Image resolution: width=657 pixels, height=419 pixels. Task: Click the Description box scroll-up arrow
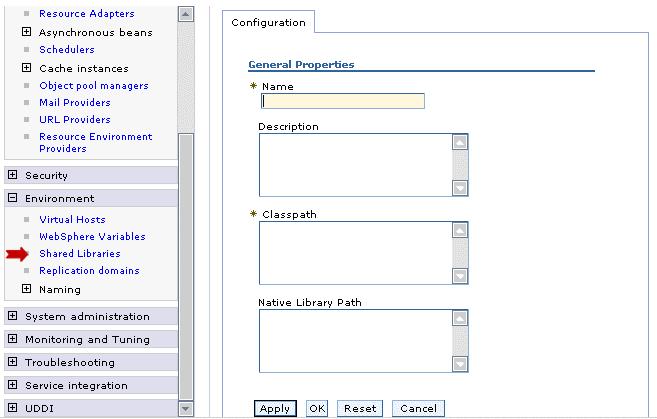pos(460,142)
